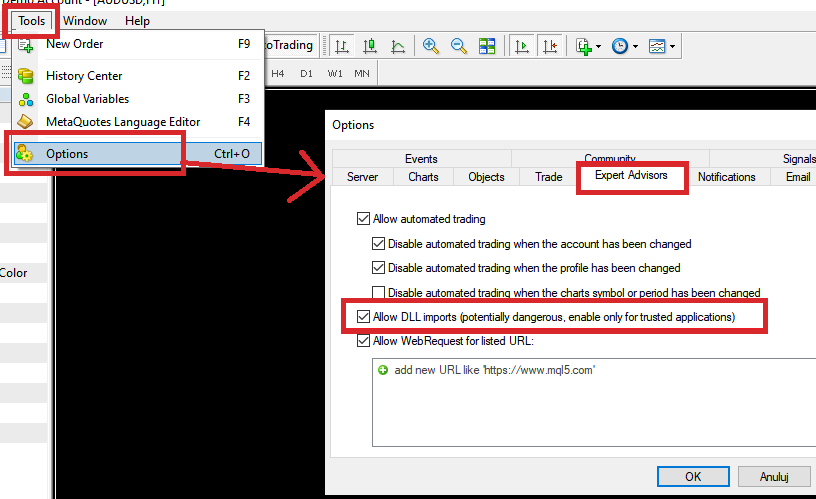The height and width of the screenshot is (499, 816).
Task: Switch to the Notifications tab
Action: coord(726,177)
